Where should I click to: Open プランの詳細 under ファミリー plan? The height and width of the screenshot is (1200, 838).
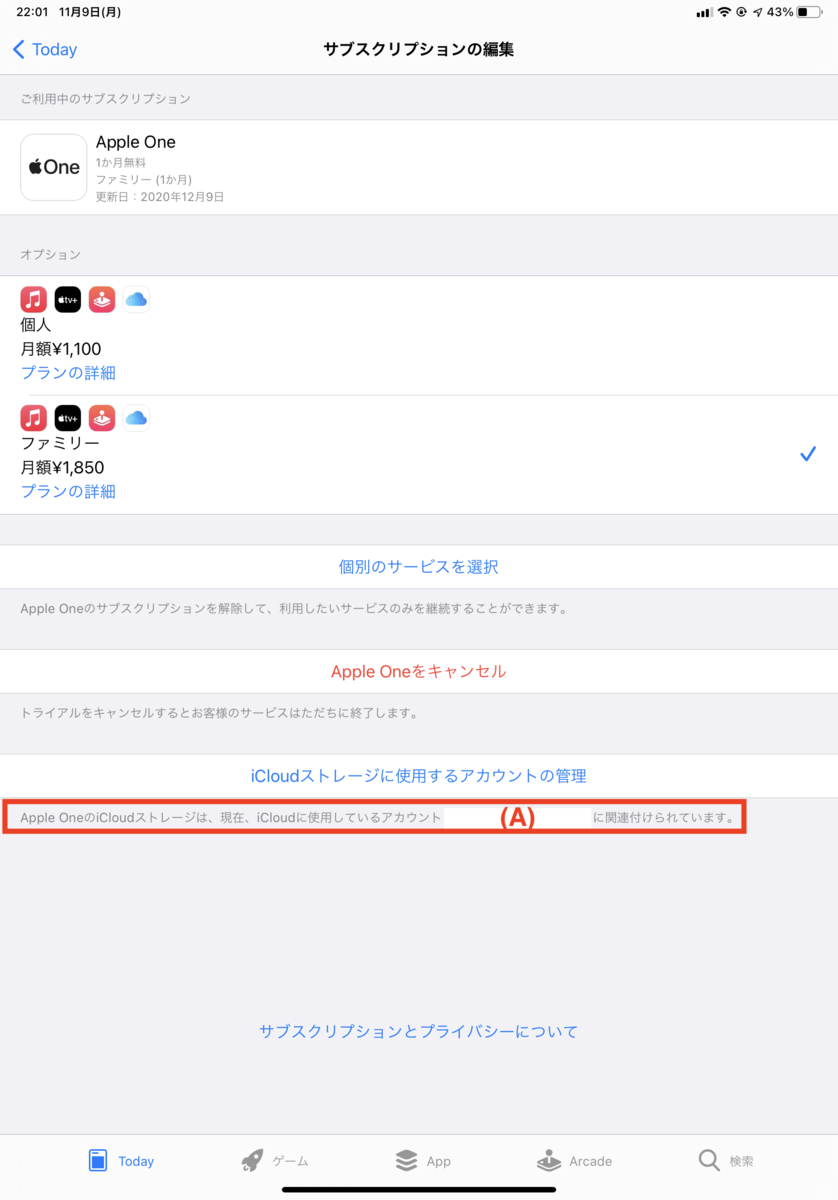click(68, 491)
